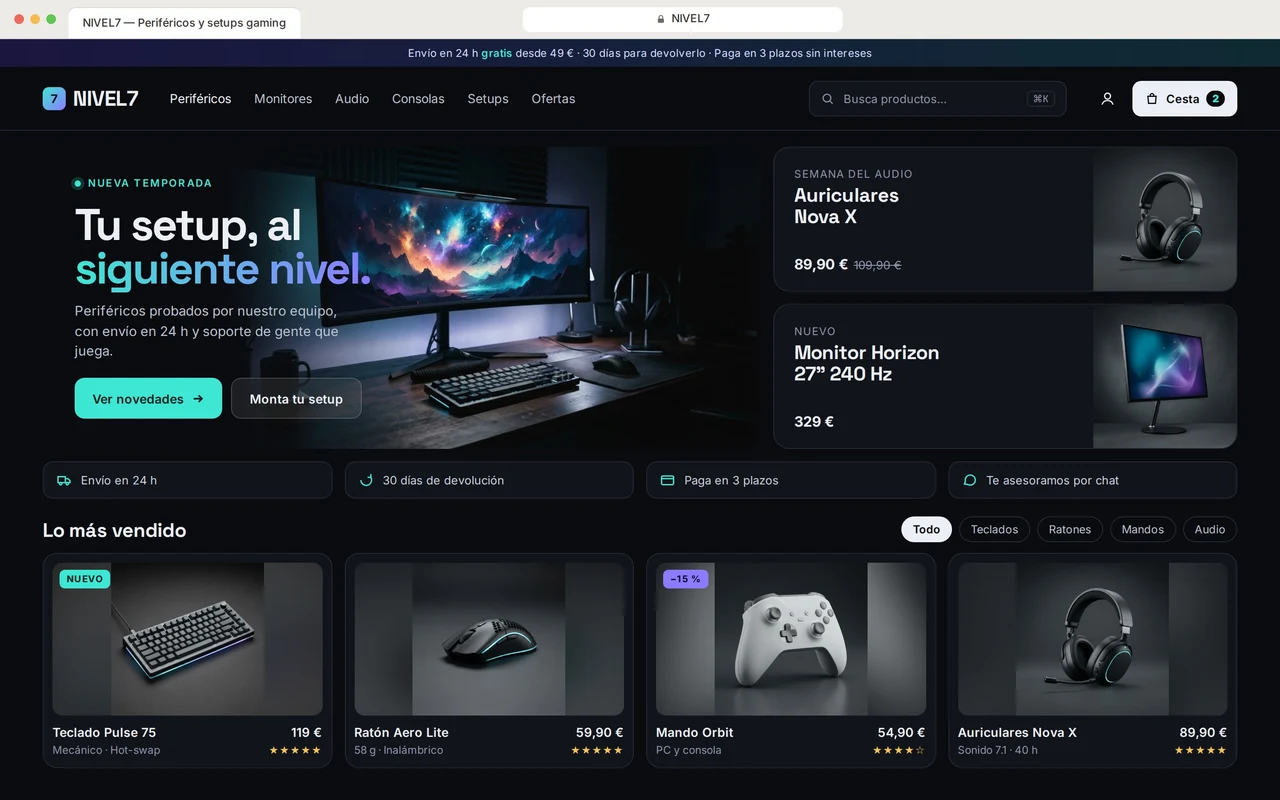
Task: Click the Ver novedades button
Action: 148,398
